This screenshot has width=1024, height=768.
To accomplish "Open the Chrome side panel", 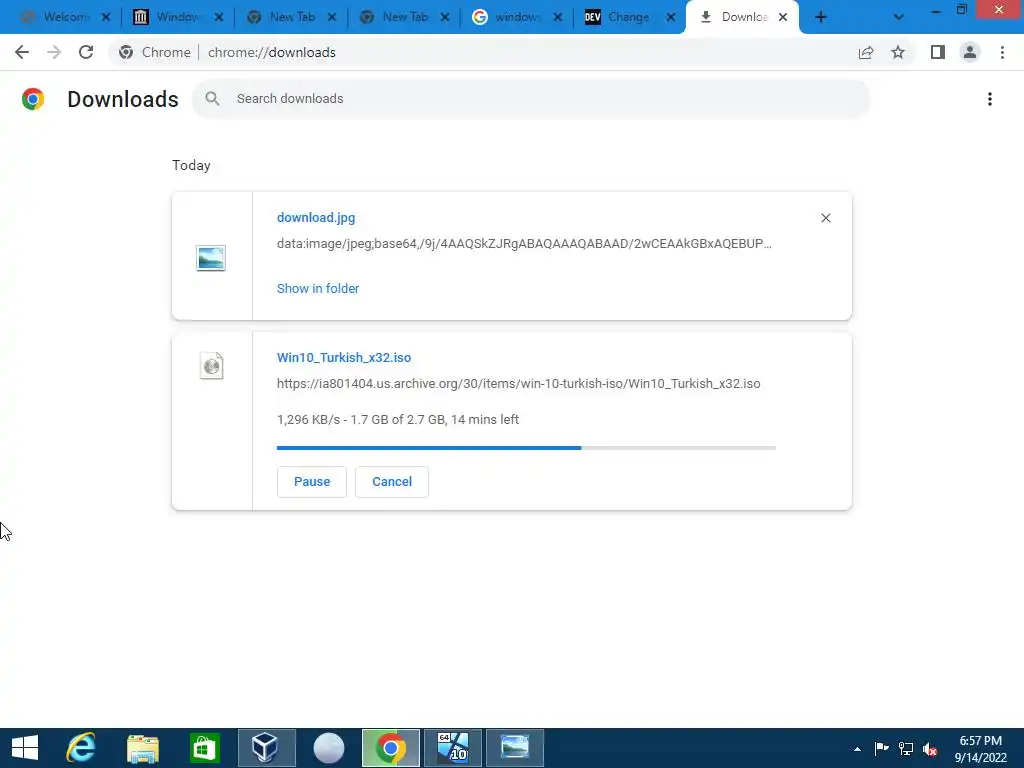I will [938, 52].
